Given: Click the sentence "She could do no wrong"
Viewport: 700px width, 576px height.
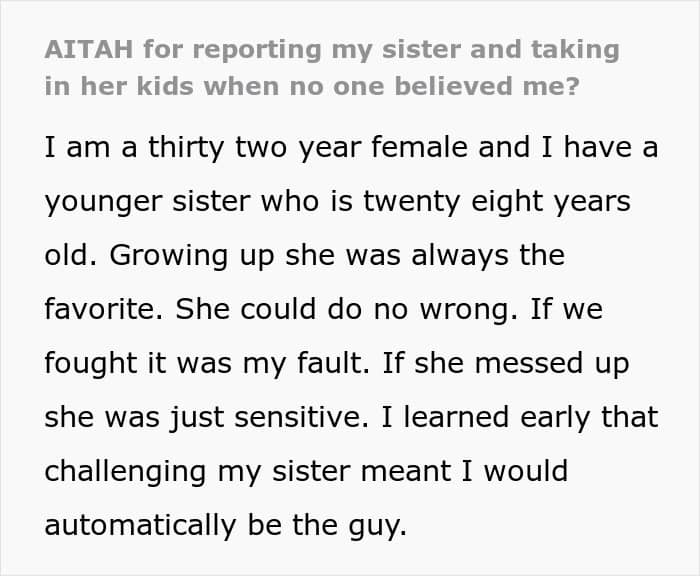Looking at the screenshot, I should coord(335,309).
